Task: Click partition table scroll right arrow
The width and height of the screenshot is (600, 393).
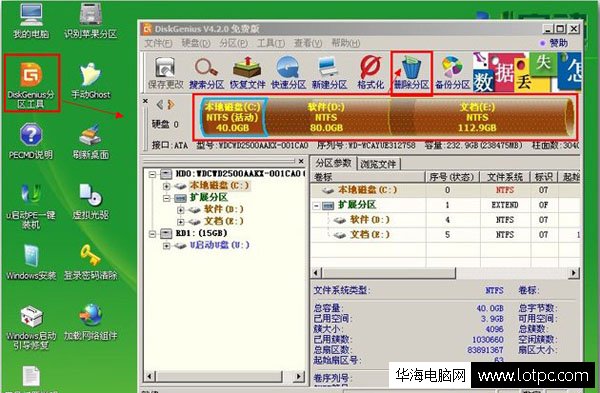Action: tap(574, 273)
